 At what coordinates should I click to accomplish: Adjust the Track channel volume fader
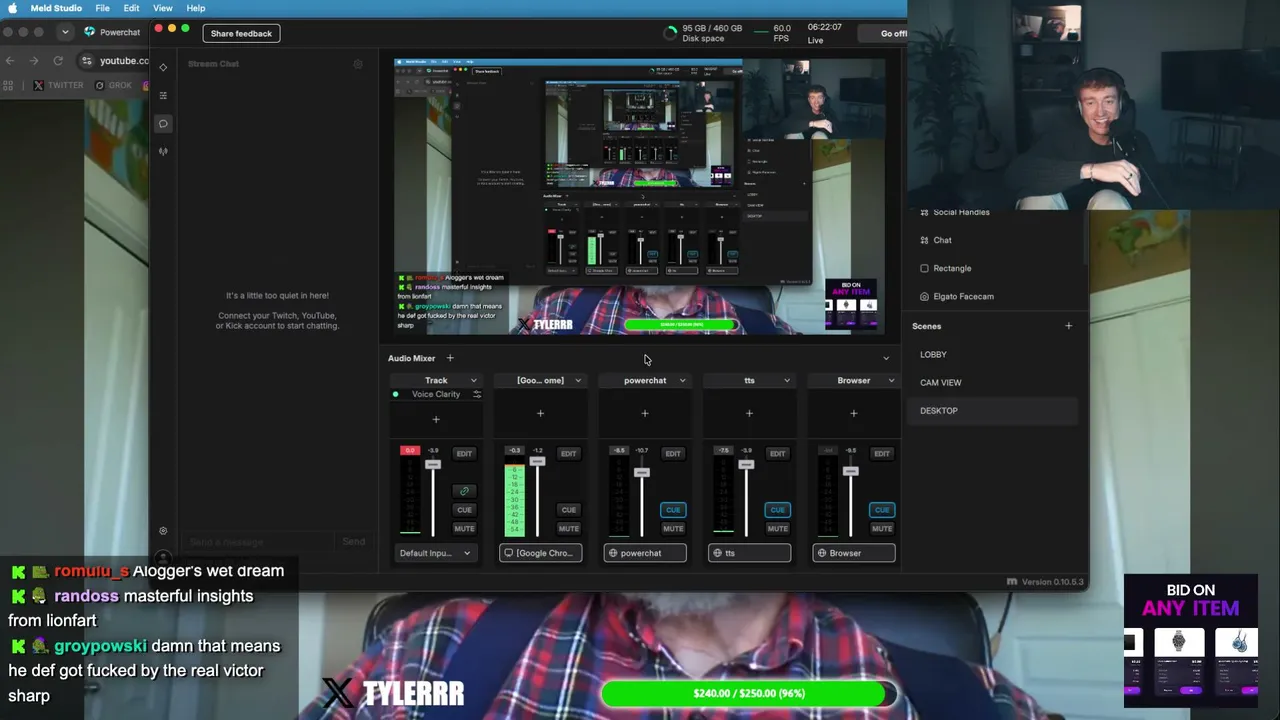pyautogui.click(x=433, y=465)
